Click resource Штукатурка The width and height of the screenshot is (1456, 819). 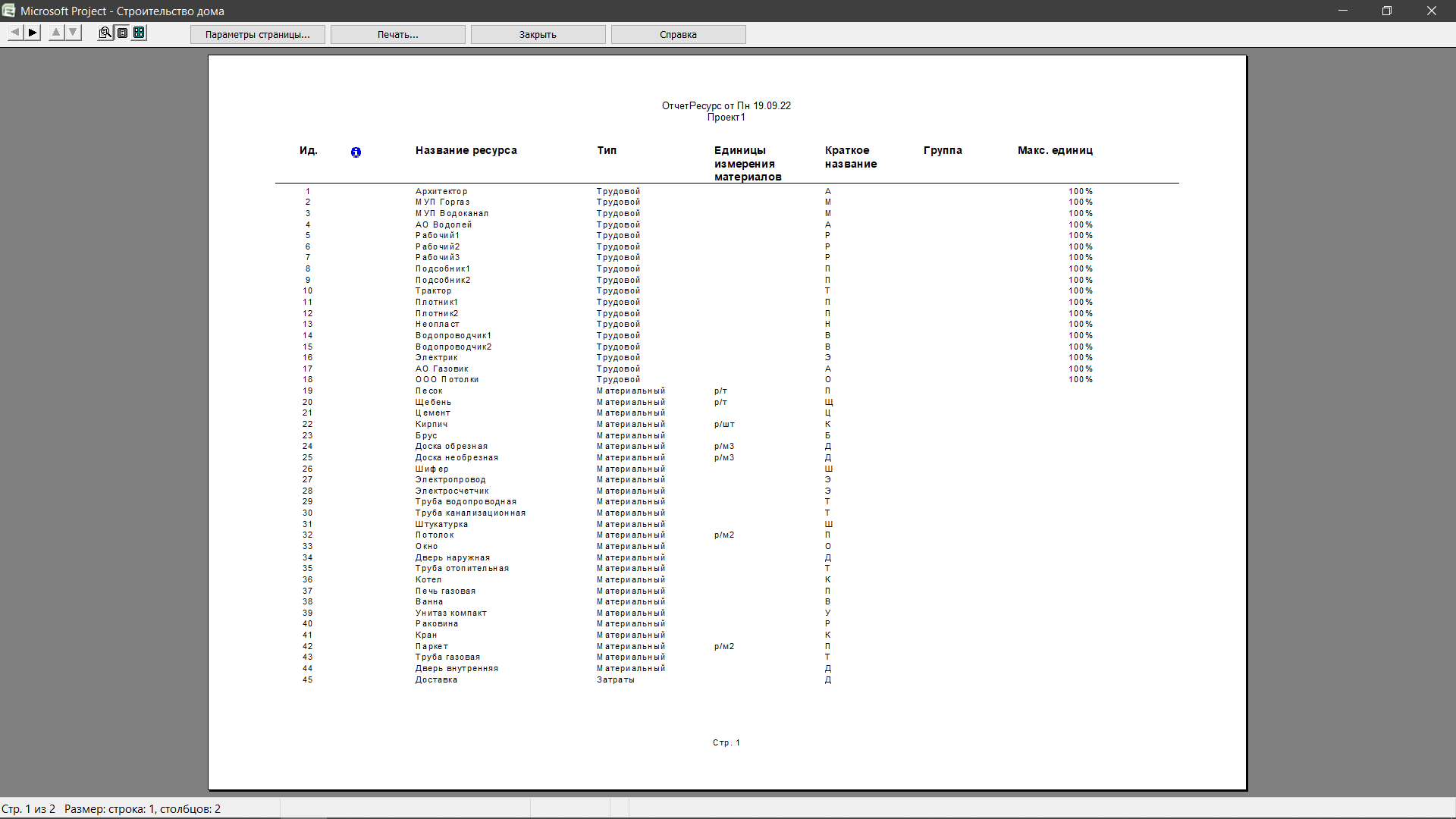[442, 525]
